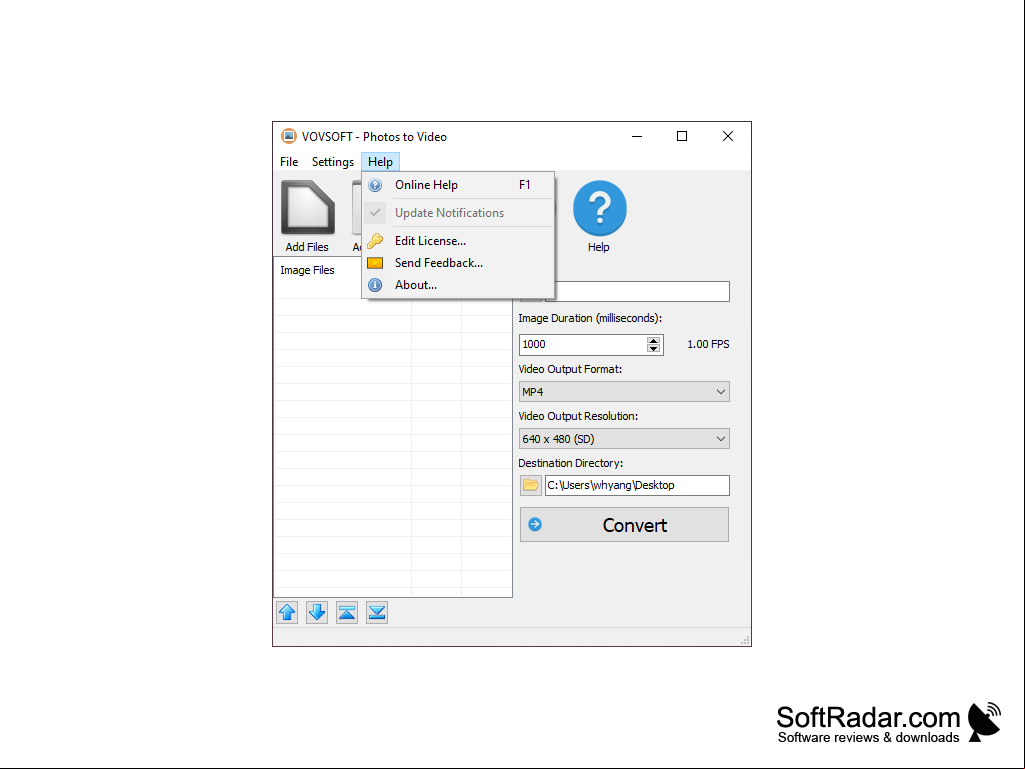Click the Add Files toolbar icon
This screenshot has height=769, width=1025.
tap(307, 207)
